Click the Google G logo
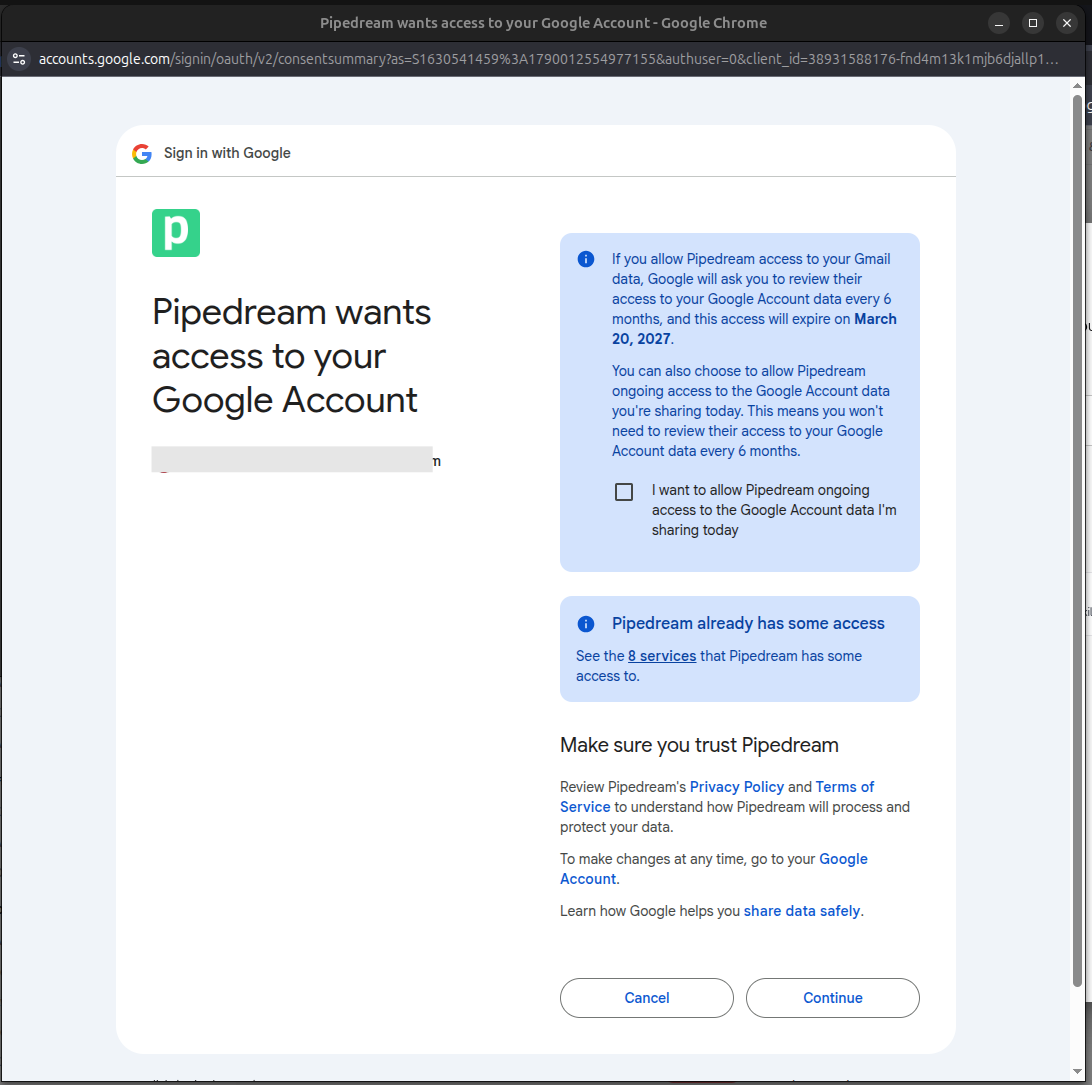 142,153
